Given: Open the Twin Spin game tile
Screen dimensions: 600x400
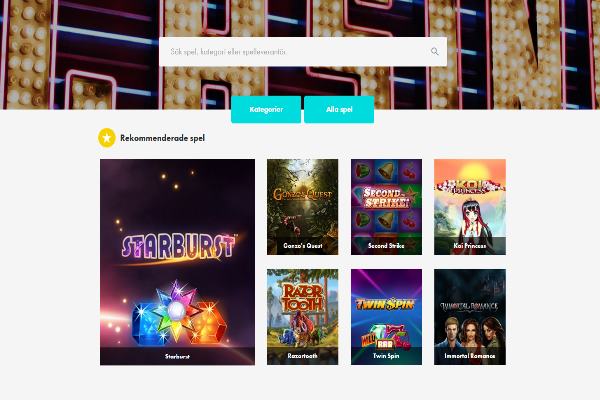Looking at the screenshot, I should (x=386, y=317).
